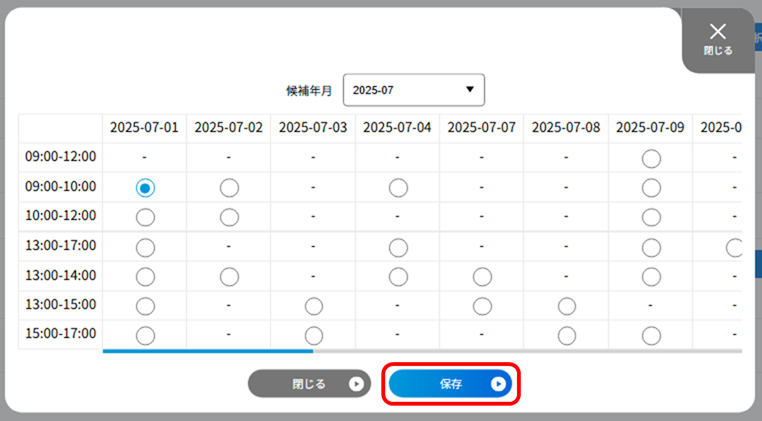Click the blue horizontal scrollbar thumb
Image resolution: width=762 pixels, height=421 pixels.
[x=208, y=351]
